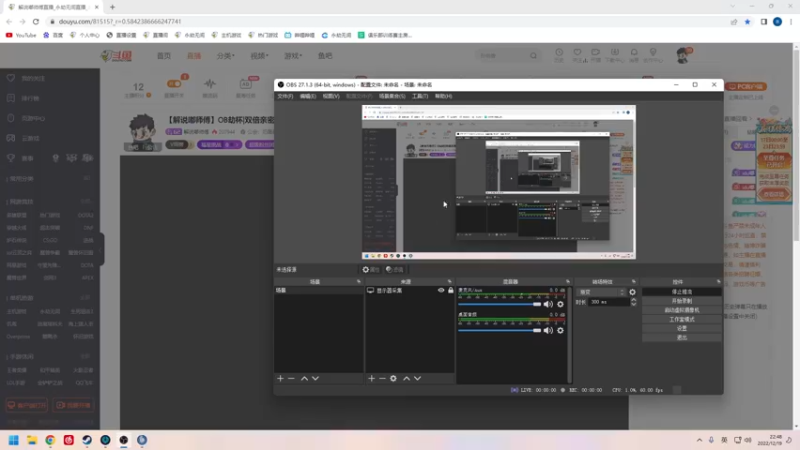This screenshot has height=450, width=800.
Task: Open the desktop audio channel settings gear in the mixer
Action: pyautogui.click(x=560, y=331)
